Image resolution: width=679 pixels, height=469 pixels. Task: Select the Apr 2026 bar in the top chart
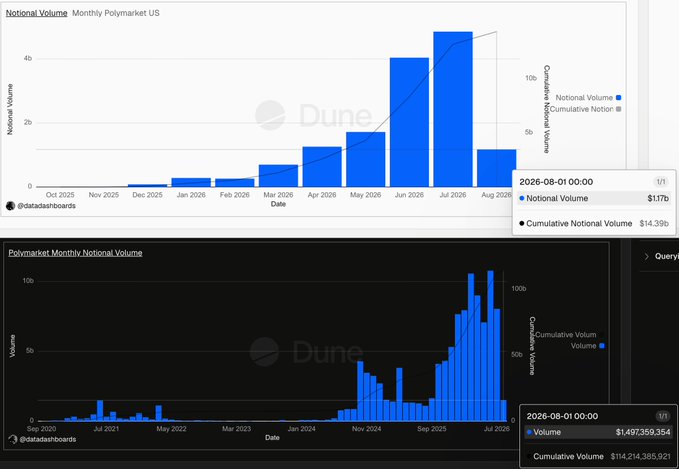point(322,167)
